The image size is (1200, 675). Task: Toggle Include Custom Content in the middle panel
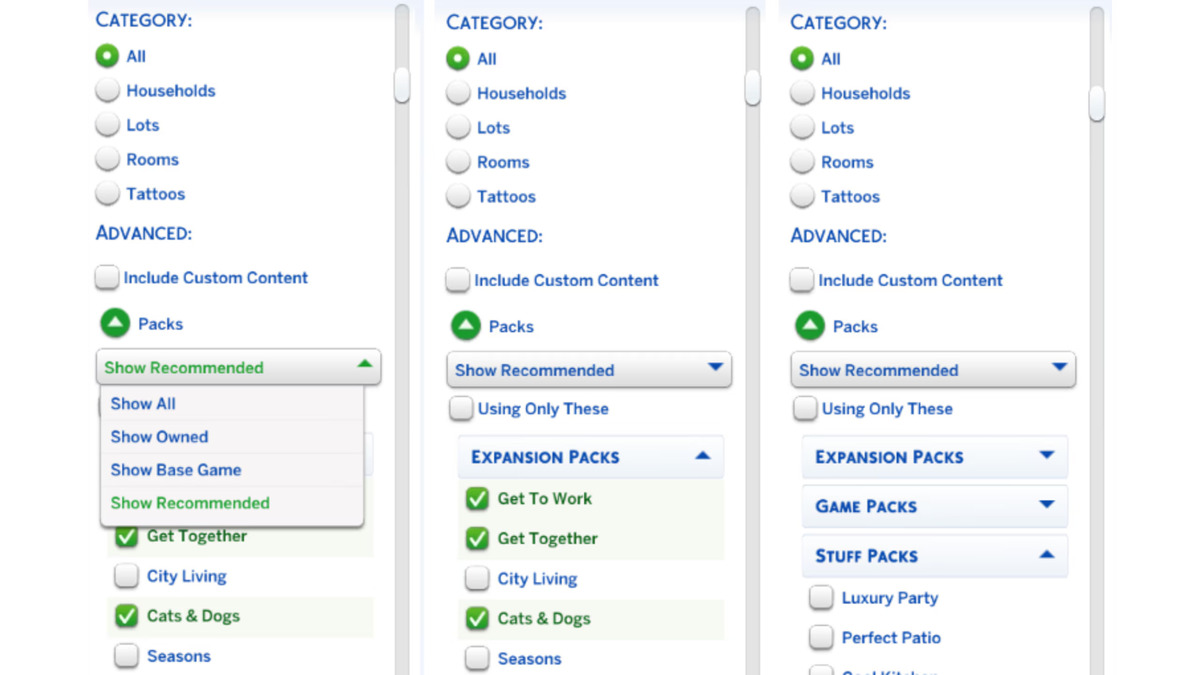(458, 280)
